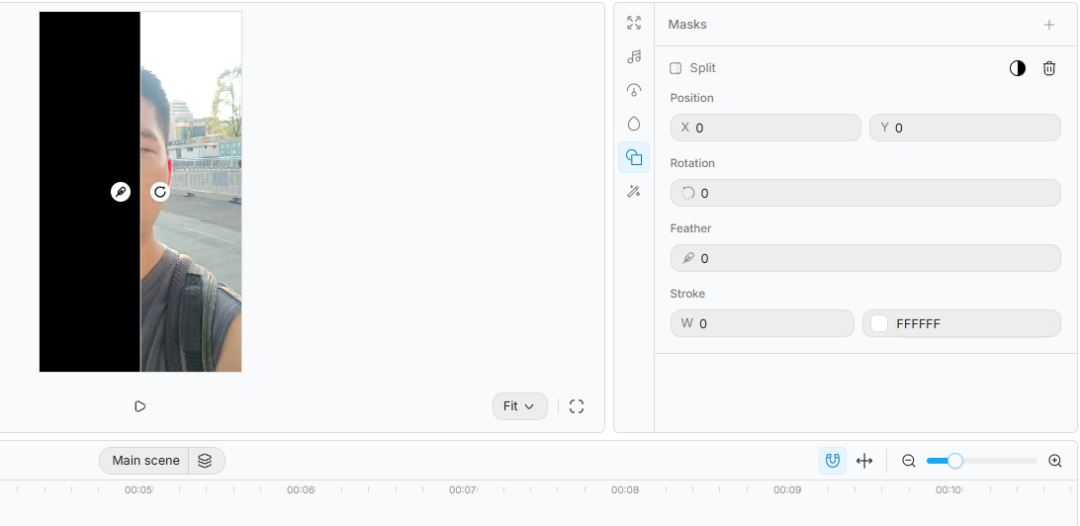
Task: Invert the Split mask
Action: (x=1017, y=68)
